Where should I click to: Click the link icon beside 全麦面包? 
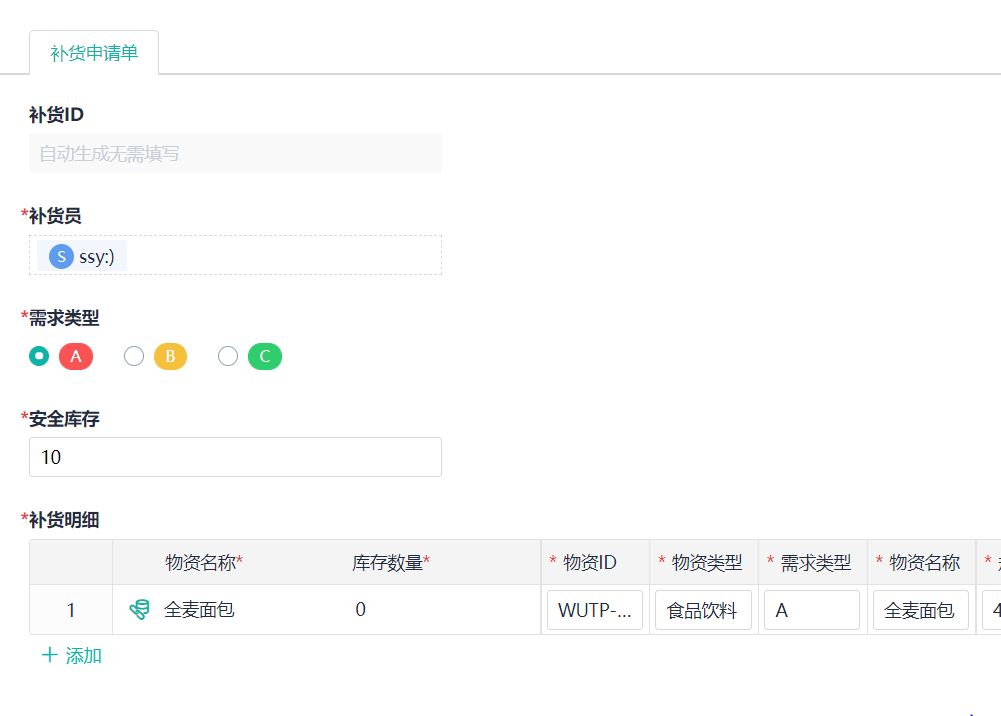coord(139,609)
